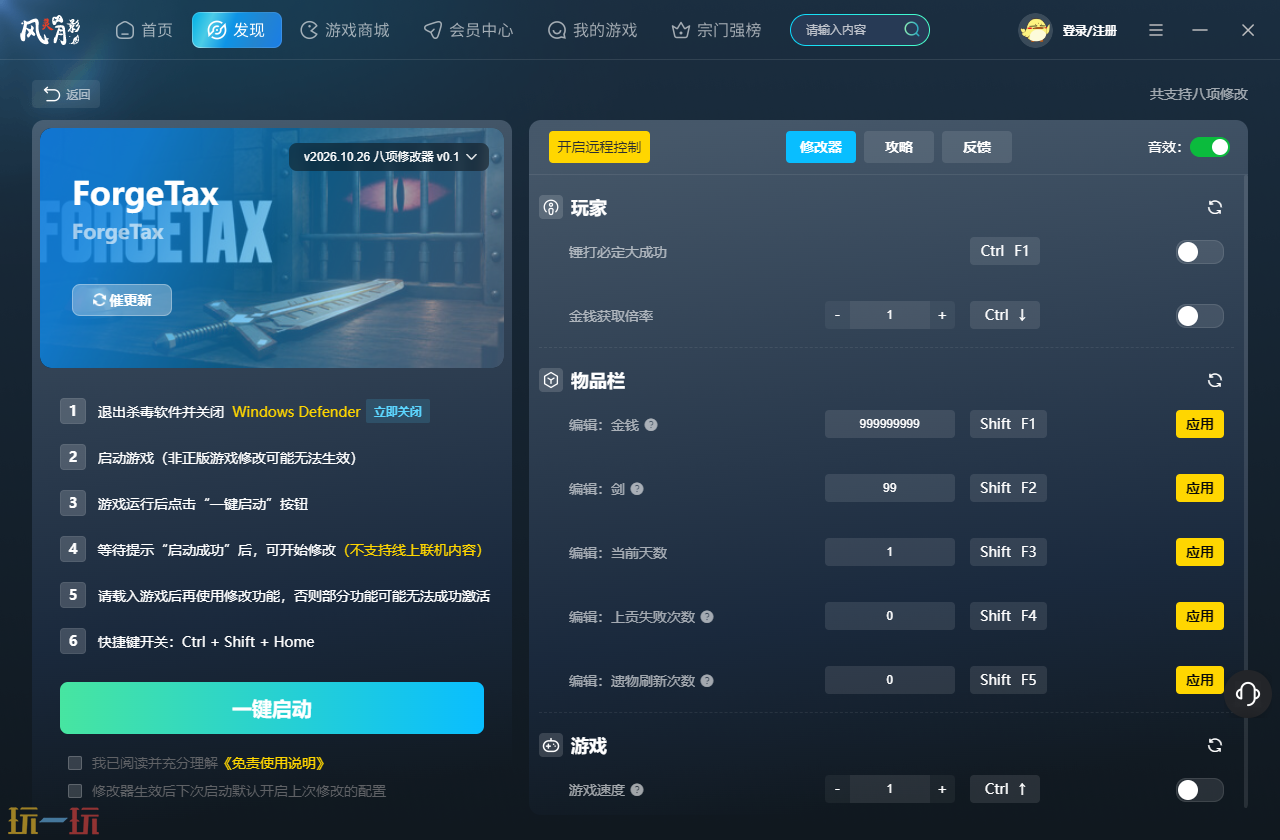Click the 一键启动 launch button

click(272, 708)
